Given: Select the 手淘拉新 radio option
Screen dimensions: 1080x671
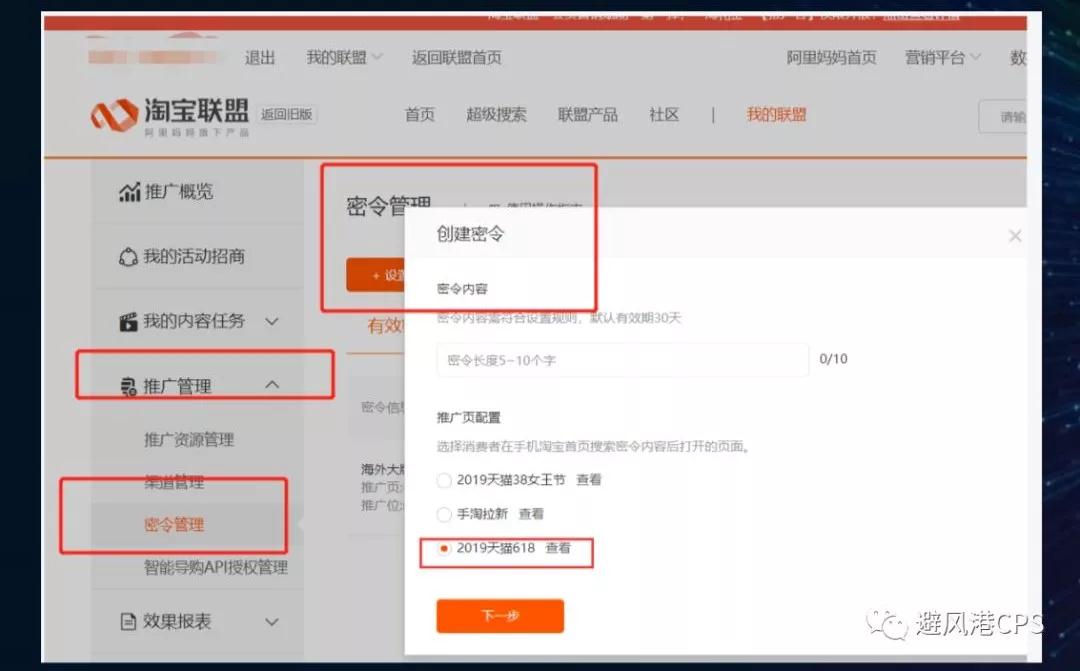Looking at the screenshot, I should tap(444, 515).
